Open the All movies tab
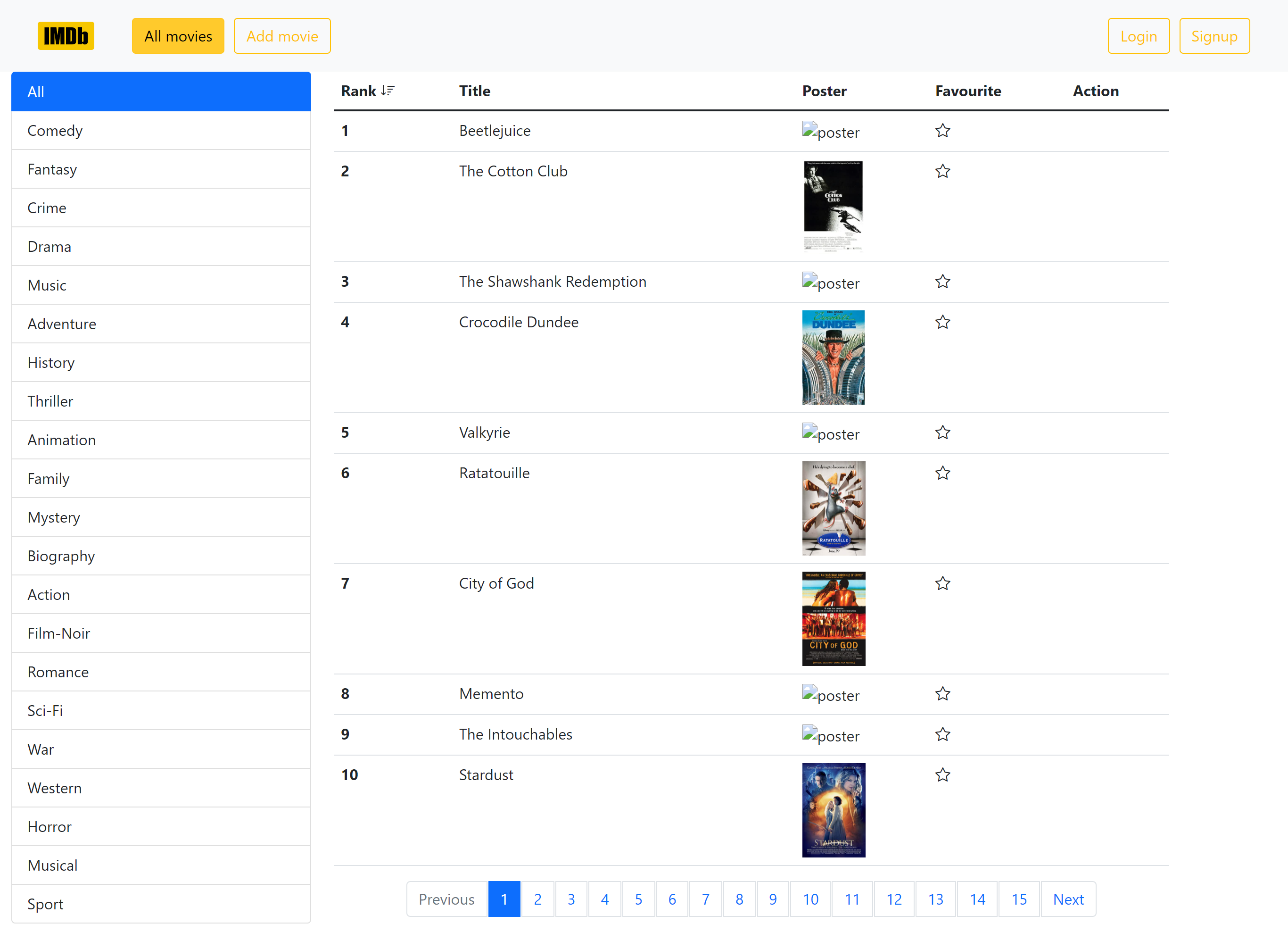 178,36
